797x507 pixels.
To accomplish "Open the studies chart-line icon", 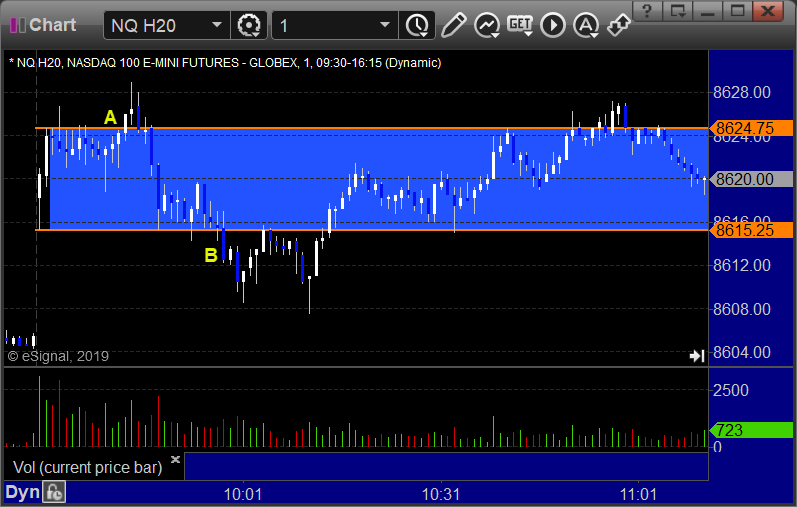I will click(x=487, y=25).
